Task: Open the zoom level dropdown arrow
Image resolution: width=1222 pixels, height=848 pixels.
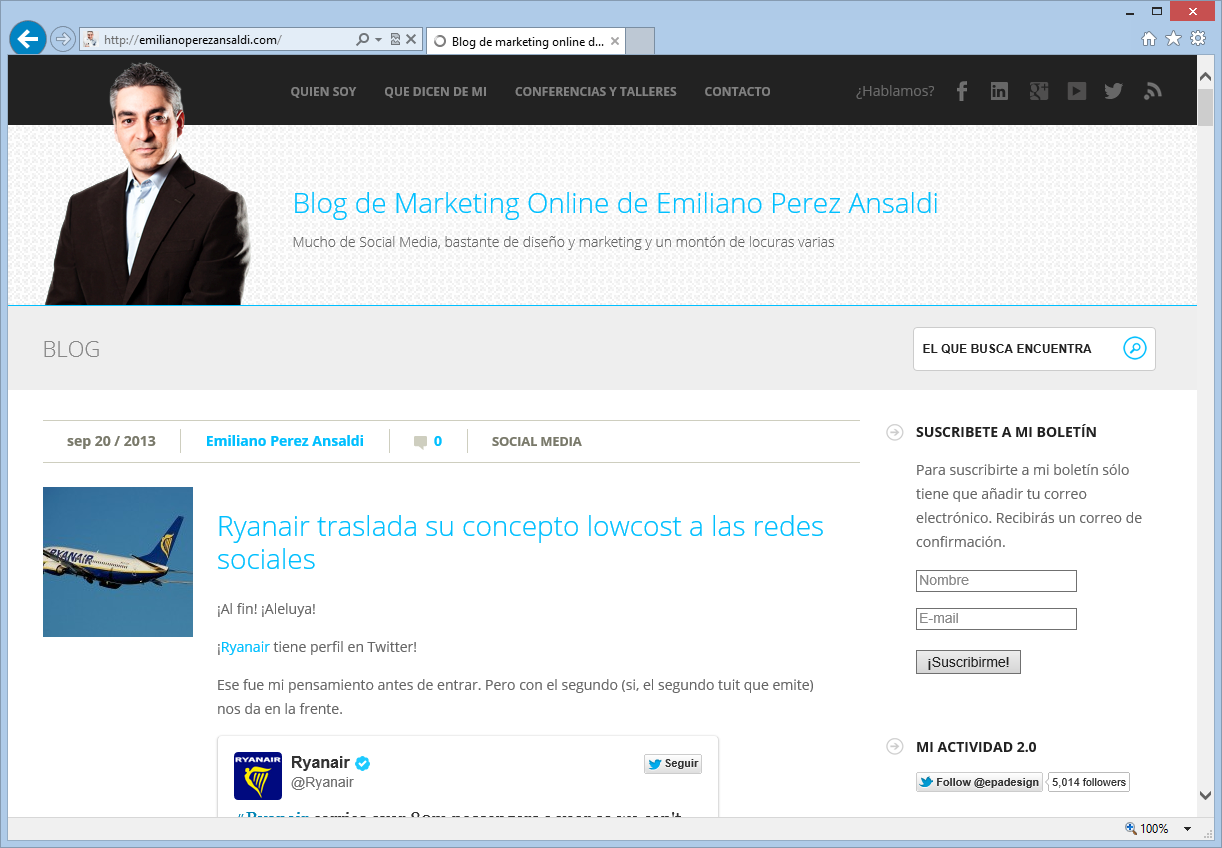Action: pyautogui.click(x=1187, y=829)
